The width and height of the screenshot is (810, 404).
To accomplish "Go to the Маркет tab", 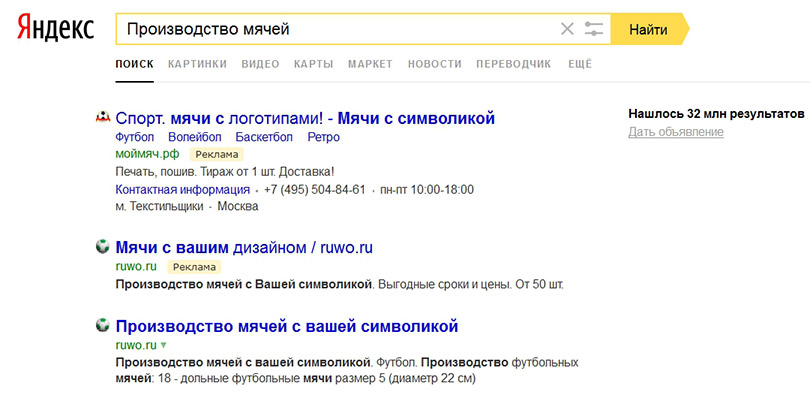I will tap(370, 64).
